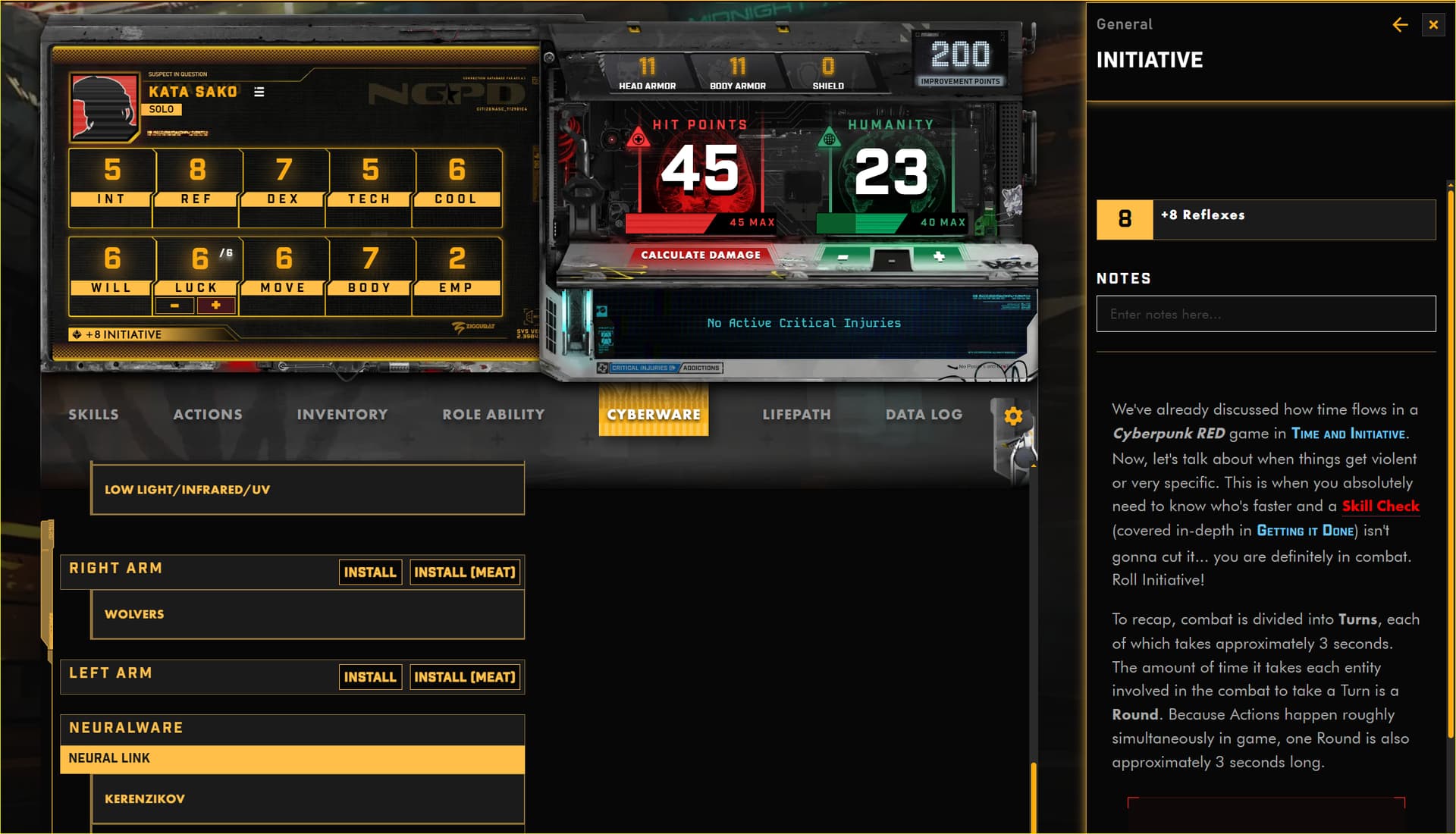Open the menu icon beside Kata Sako
Screen dimensions: 1456x834
259,92
